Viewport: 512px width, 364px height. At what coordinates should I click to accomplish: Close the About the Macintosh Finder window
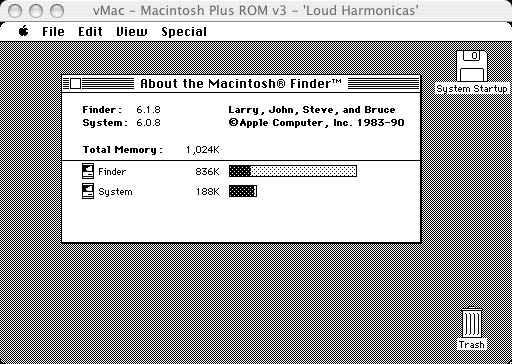point(76,84)
